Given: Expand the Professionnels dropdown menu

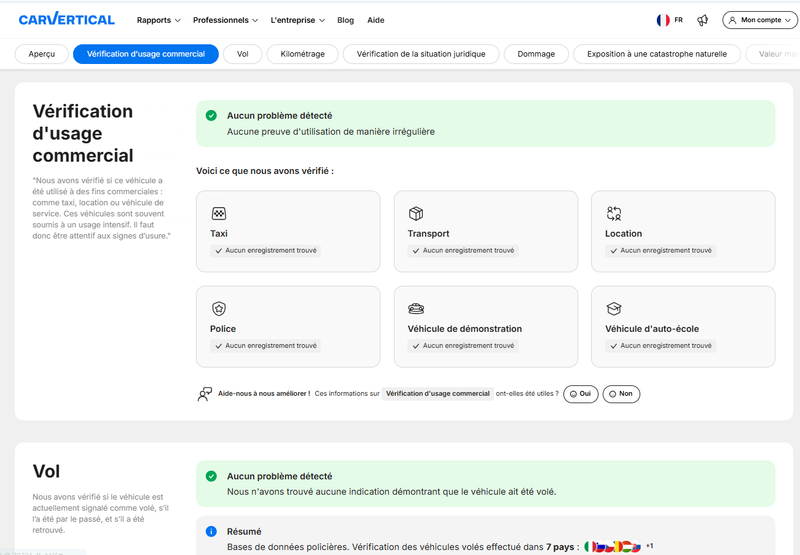Looking at the screenshot, I should point(226,20).
